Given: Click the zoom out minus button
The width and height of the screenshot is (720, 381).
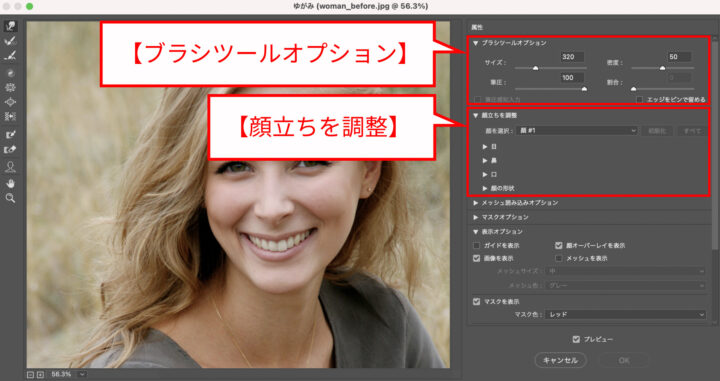Looking at the screenshot, I should coord(31,375).
